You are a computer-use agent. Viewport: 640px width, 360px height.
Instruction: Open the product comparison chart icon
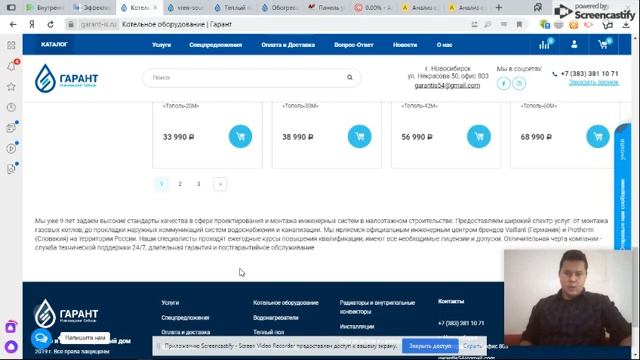pyautogui.click(x=544, y=44)
